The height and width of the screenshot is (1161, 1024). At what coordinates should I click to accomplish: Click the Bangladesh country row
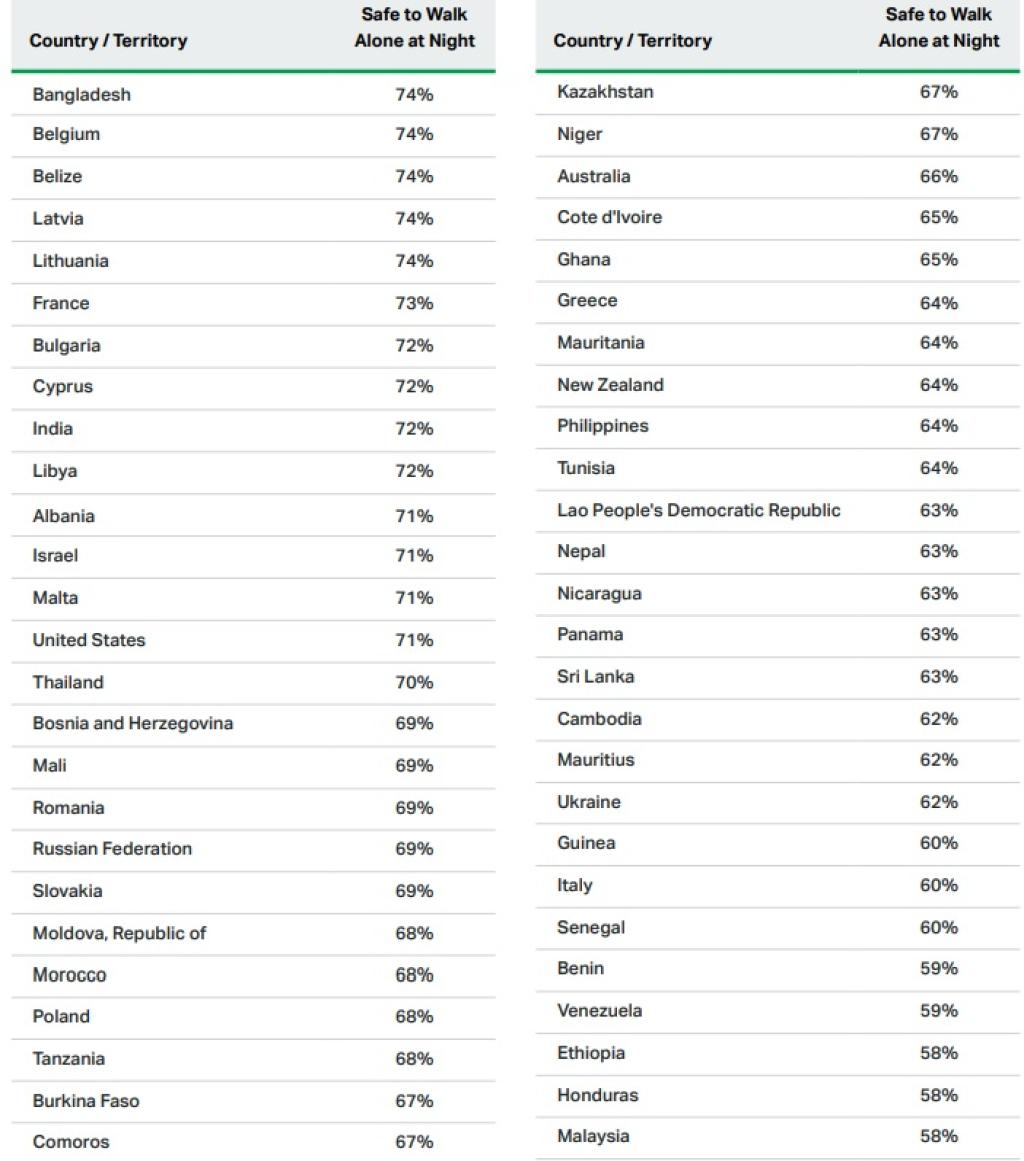pos(82,95)
